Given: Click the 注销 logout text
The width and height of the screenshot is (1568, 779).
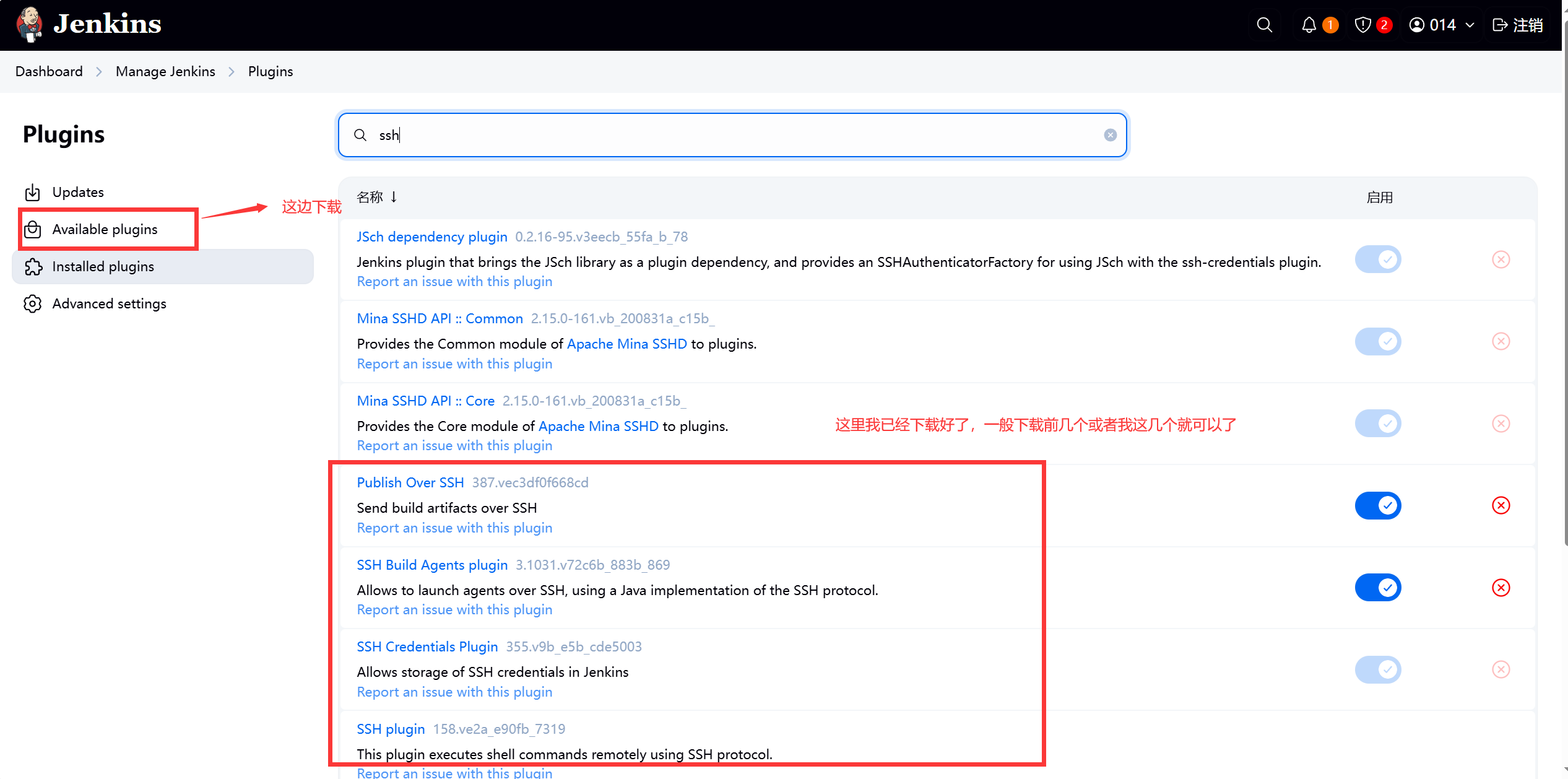Looking at the screenshot, I should click(1528, 25).
